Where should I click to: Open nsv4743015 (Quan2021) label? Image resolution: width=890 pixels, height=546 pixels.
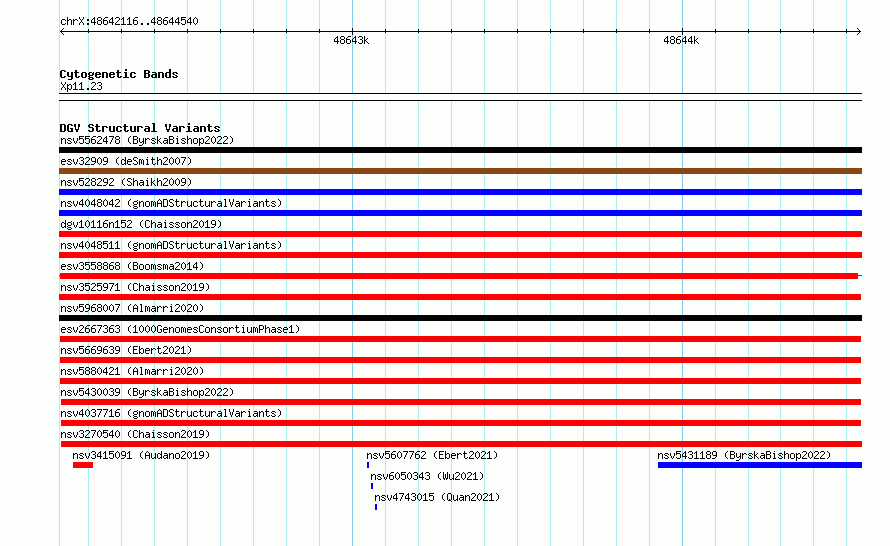[x=437, y=497]
